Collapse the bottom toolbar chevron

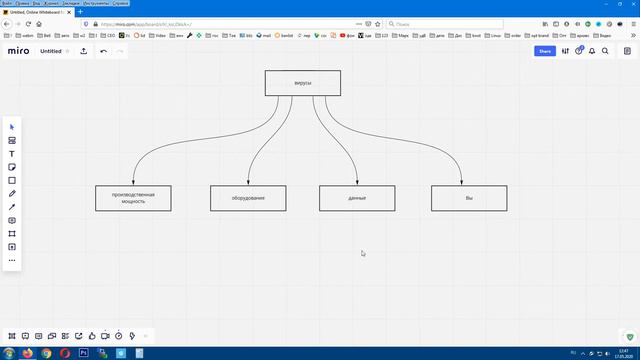(146, 336)
